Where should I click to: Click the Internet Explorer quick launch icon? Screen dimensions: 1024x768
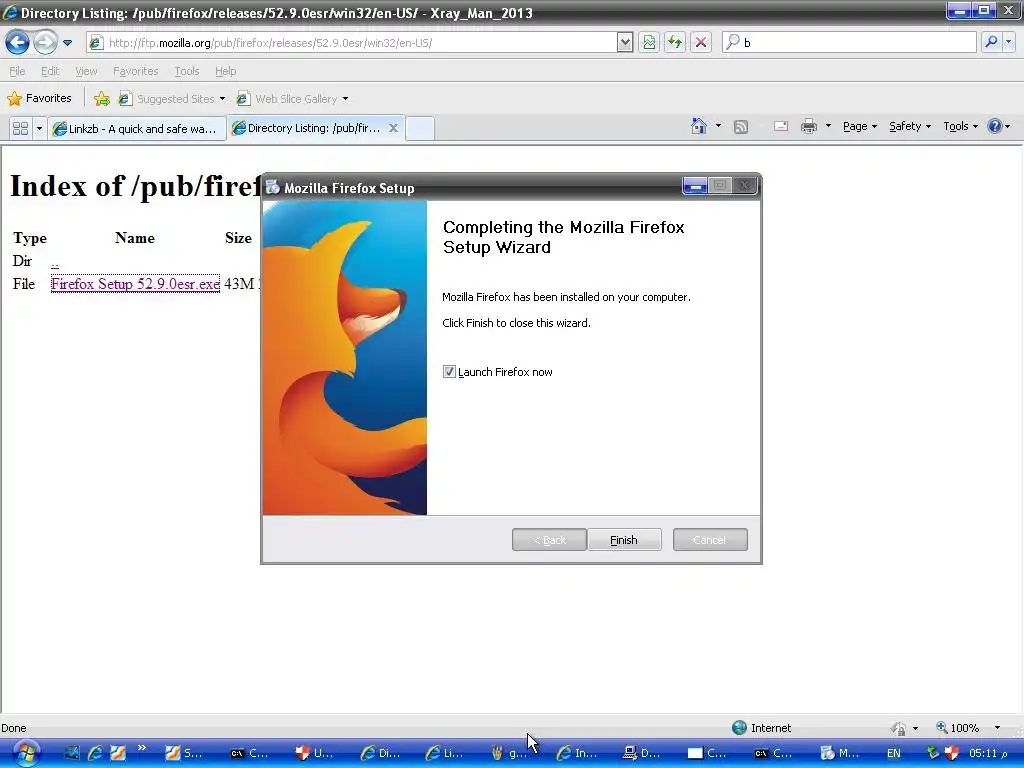point(95,753)
